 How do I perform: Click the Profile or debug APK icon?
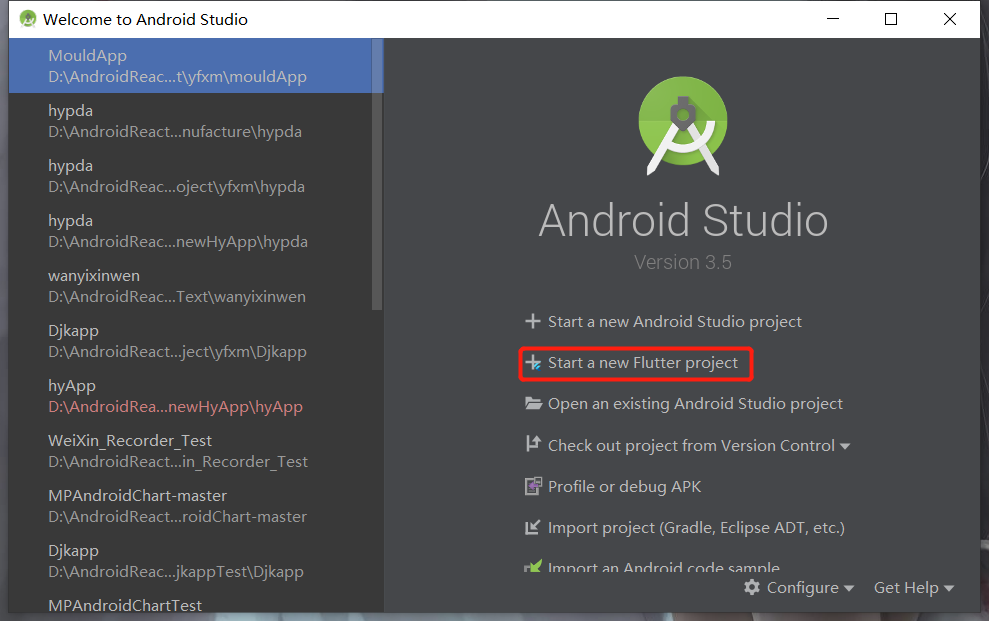pos(533,486)
